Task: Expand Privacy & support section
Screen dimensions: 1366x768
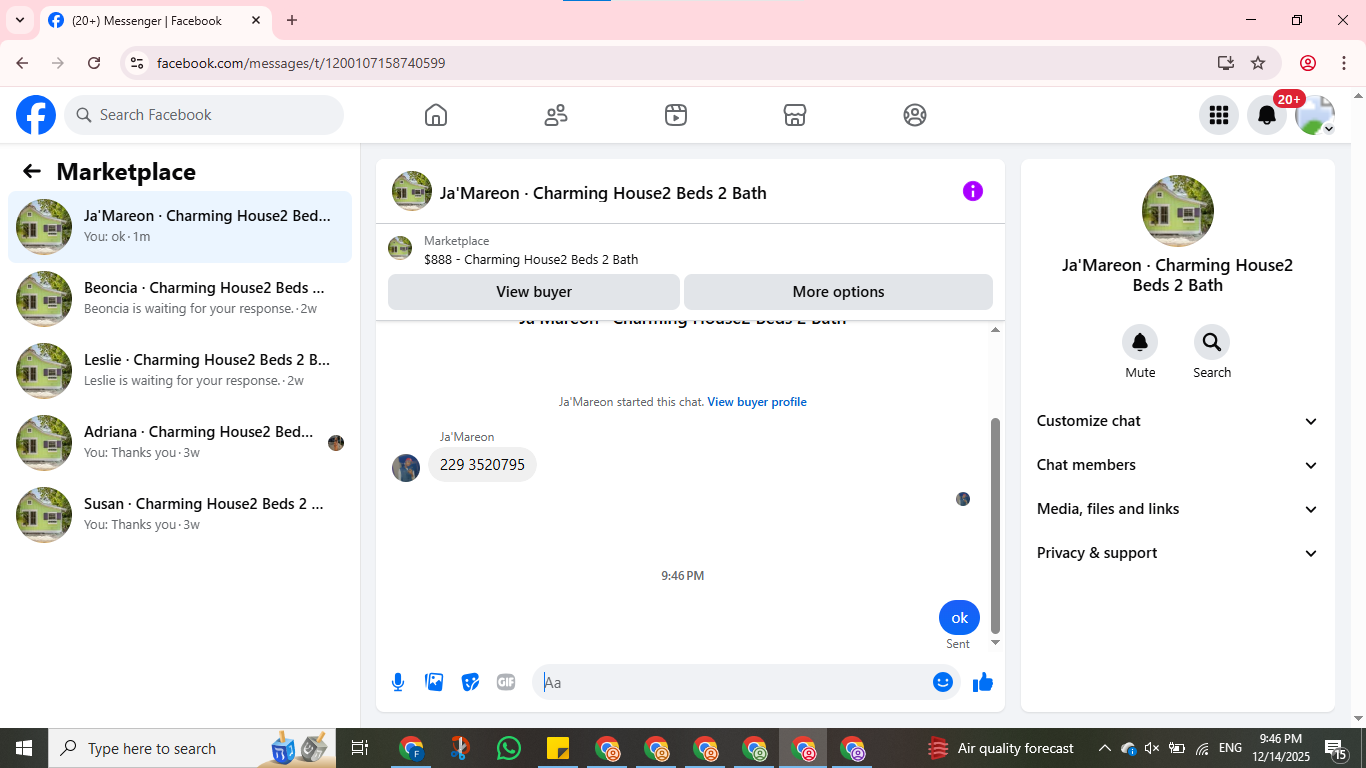Action: (1177, 553)
